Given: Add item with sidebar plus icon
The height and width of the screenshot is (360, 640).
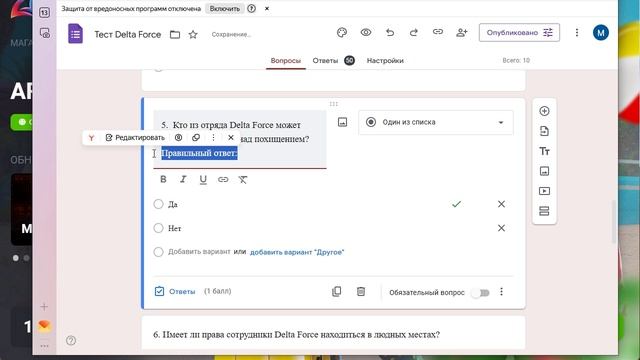Looking at the screenshot, I should click(x=44, y=307).
